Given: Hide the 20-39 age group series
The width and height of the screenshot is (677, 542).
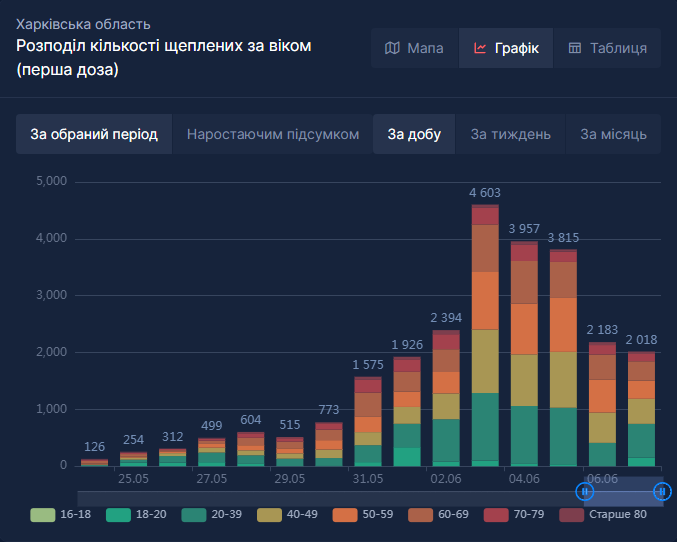Looking at the screenshot, I should pyautogui.click(x=212, y=515).
